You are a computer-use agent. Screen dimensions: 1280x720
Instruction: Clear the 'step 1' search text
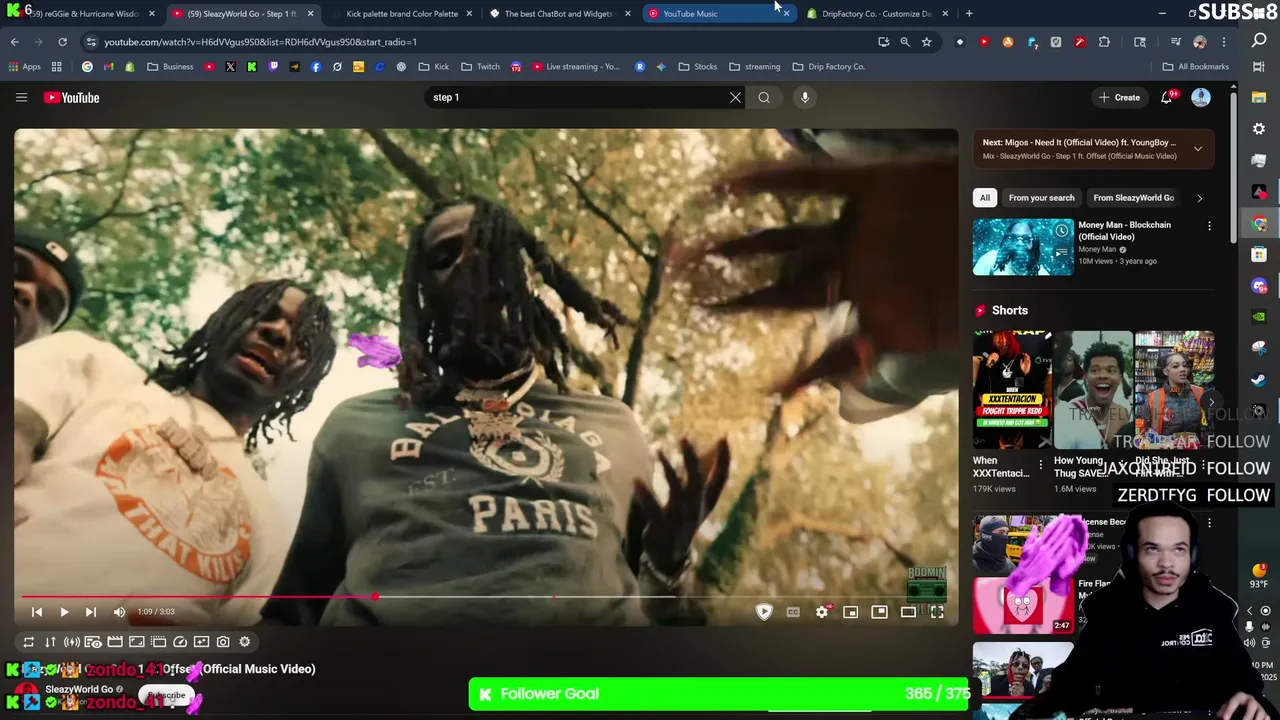[735, 97]
